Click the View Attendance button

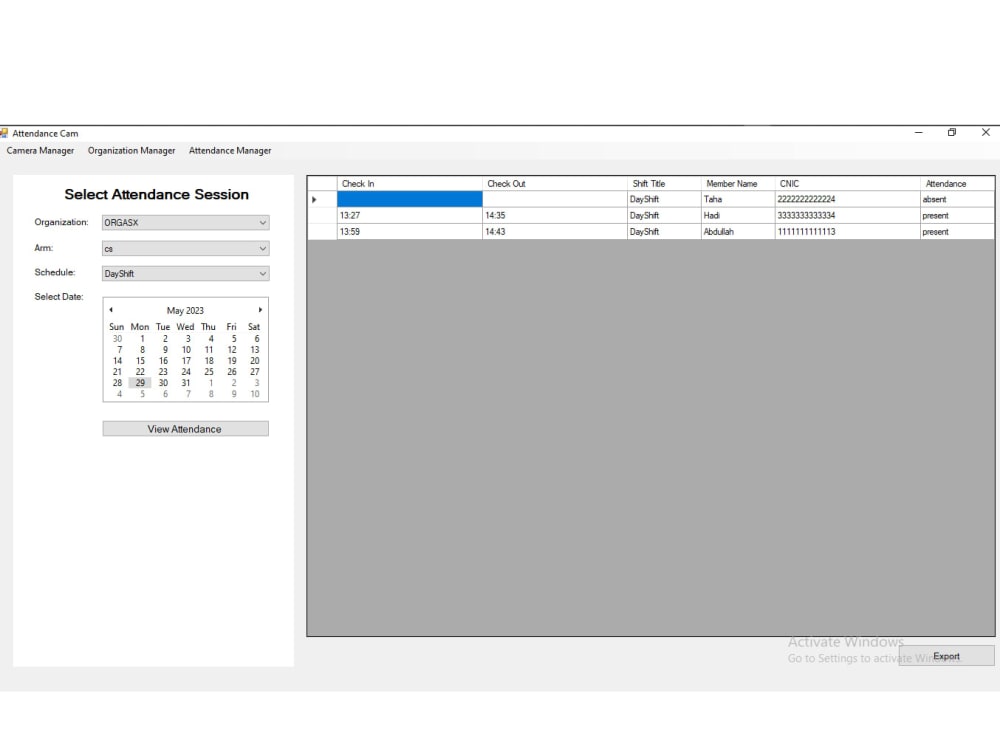coord(185,428)
